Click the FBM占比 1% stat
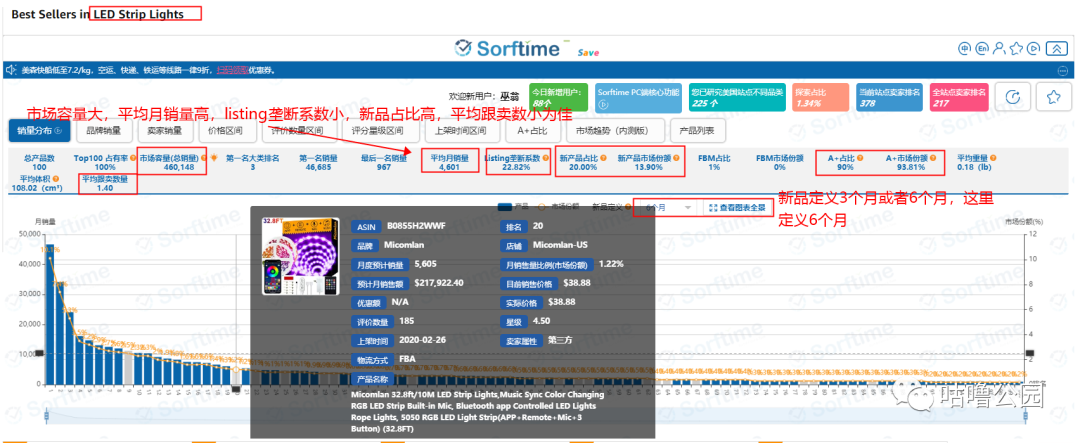 (x=716, y=162)
